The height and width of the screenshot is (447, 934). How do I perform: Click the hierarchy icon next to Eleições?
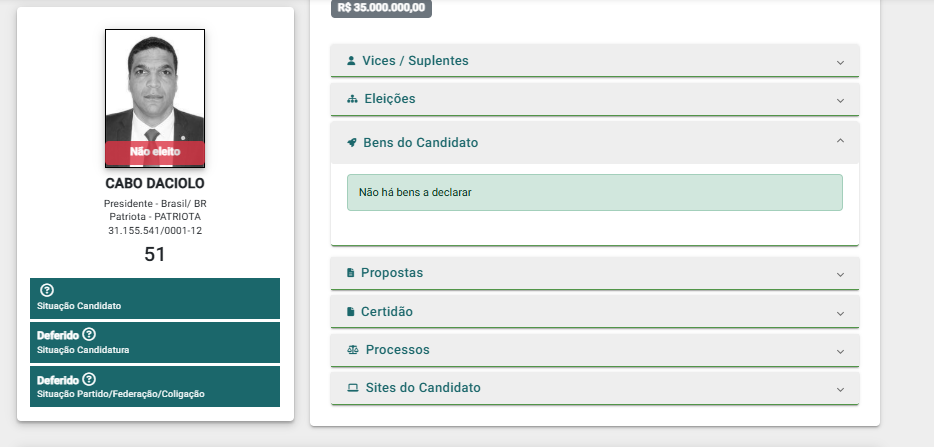(352, 99)
